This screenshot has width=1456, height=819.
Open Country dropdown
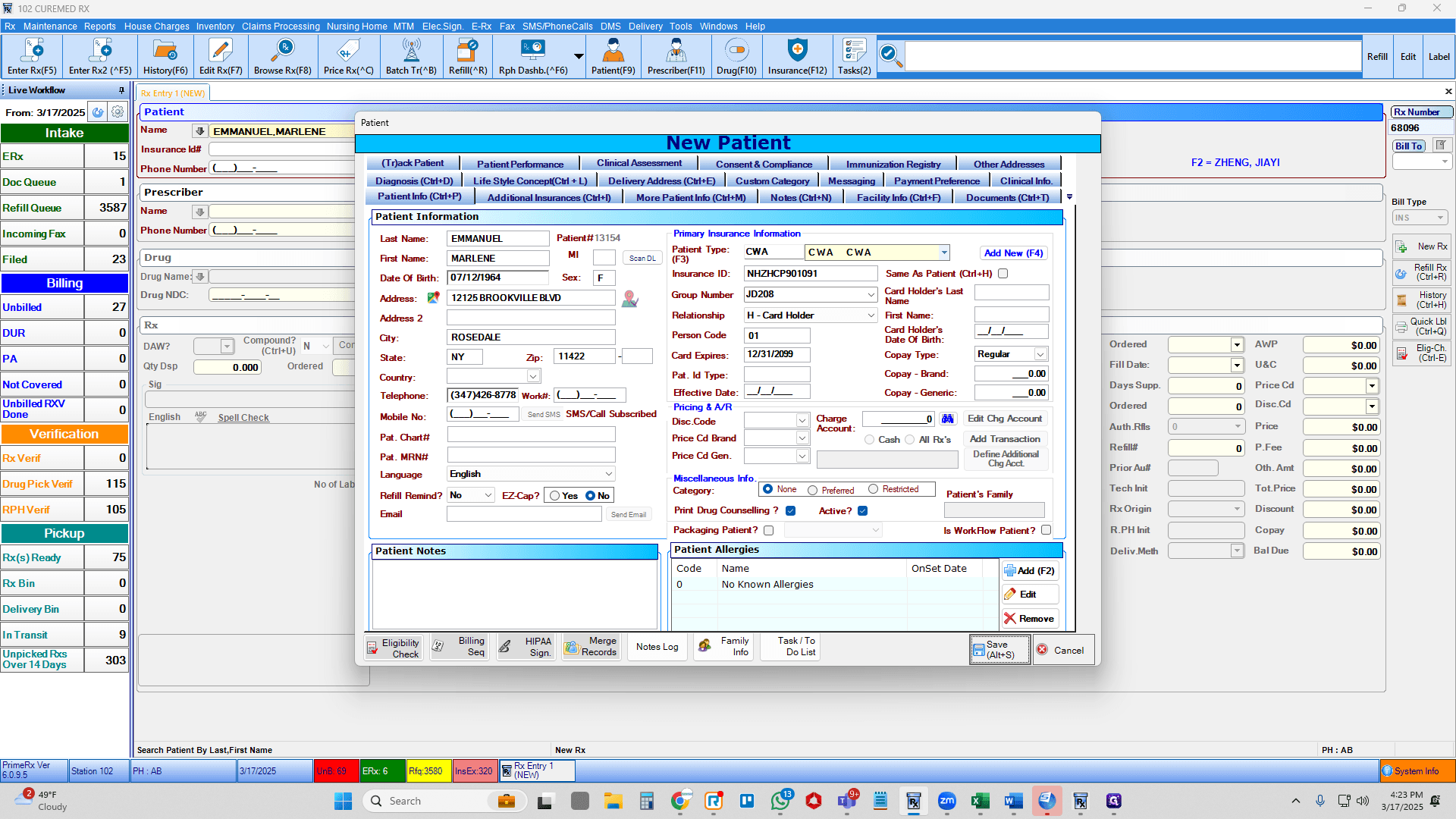[x=533, y=376]
